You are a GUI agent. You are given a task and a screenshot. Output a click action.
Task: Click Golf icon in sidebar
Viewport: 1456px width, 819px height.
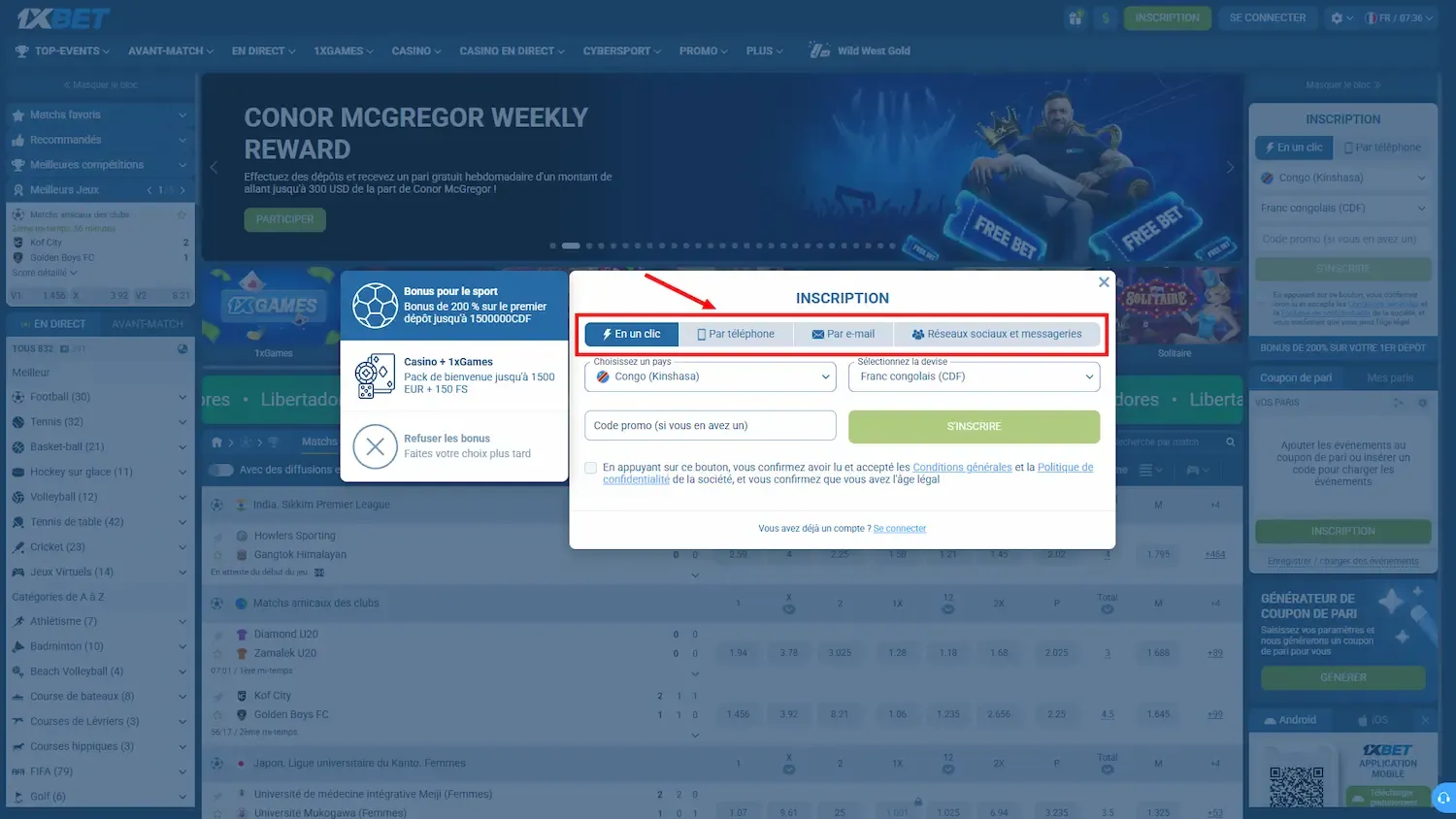click(18, 797)
